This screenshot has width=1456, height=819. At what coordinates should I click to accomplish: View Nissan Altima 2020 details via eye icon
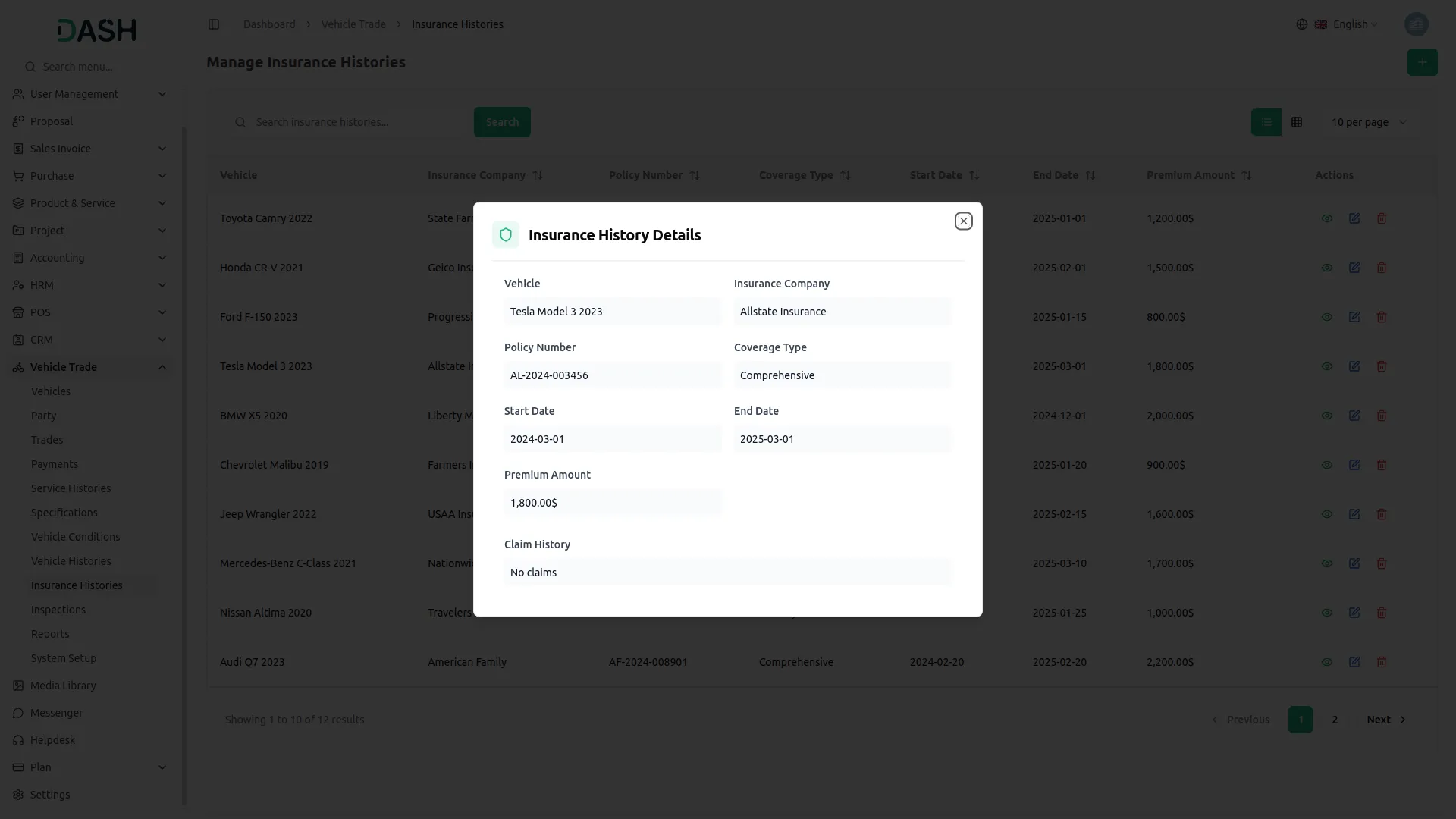point(1326,613)
